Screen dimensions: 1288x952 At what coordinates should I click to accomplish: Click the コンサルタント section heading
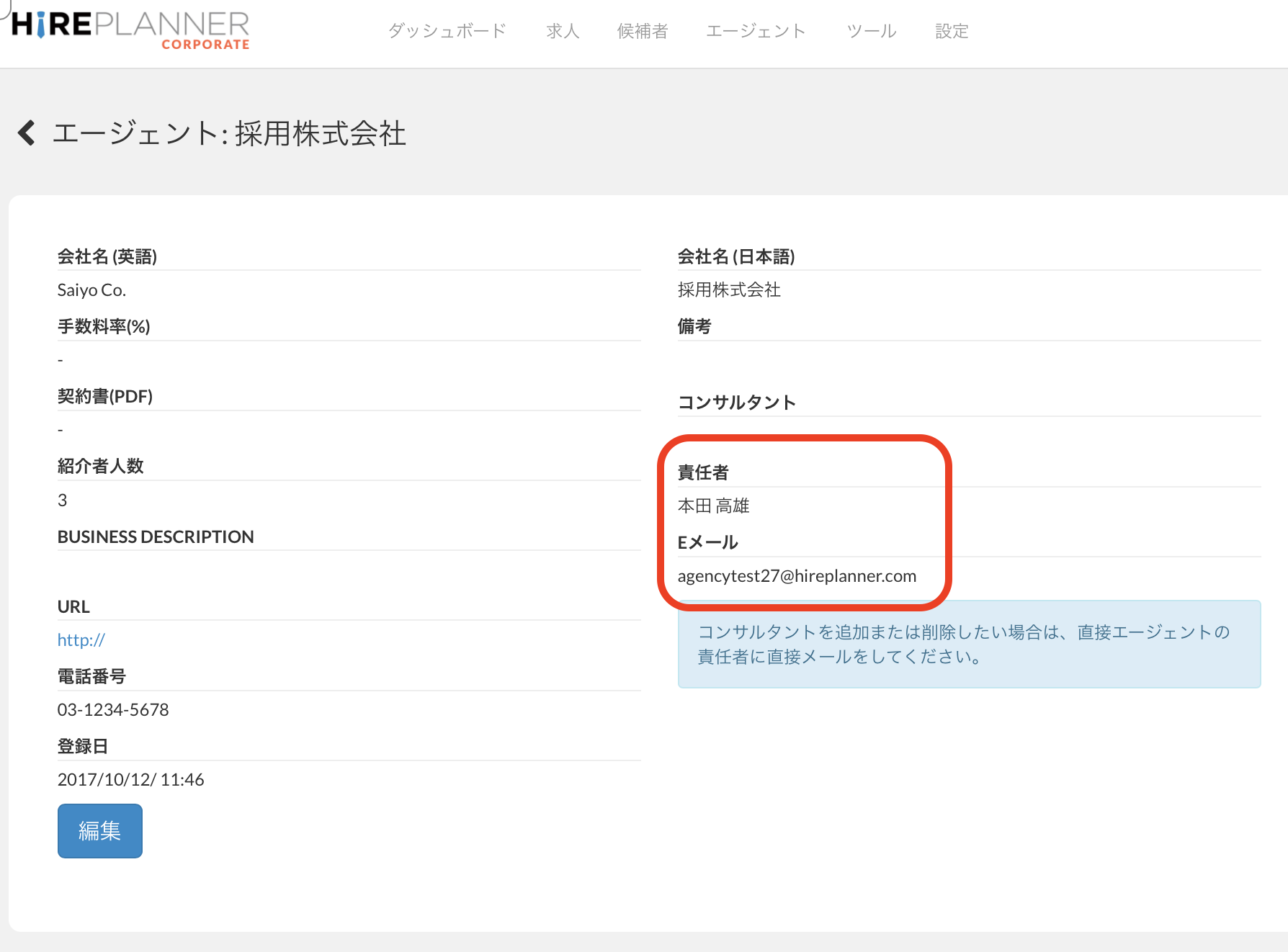click(736, 402)
